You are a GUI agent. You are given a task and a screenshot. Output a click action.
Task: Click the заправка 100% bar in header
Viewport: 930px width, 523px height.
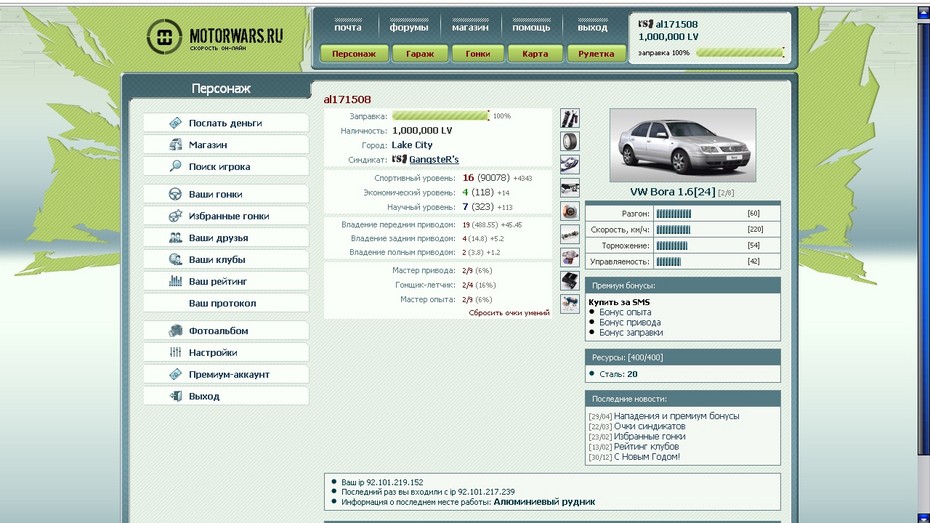tap(740, 53)
